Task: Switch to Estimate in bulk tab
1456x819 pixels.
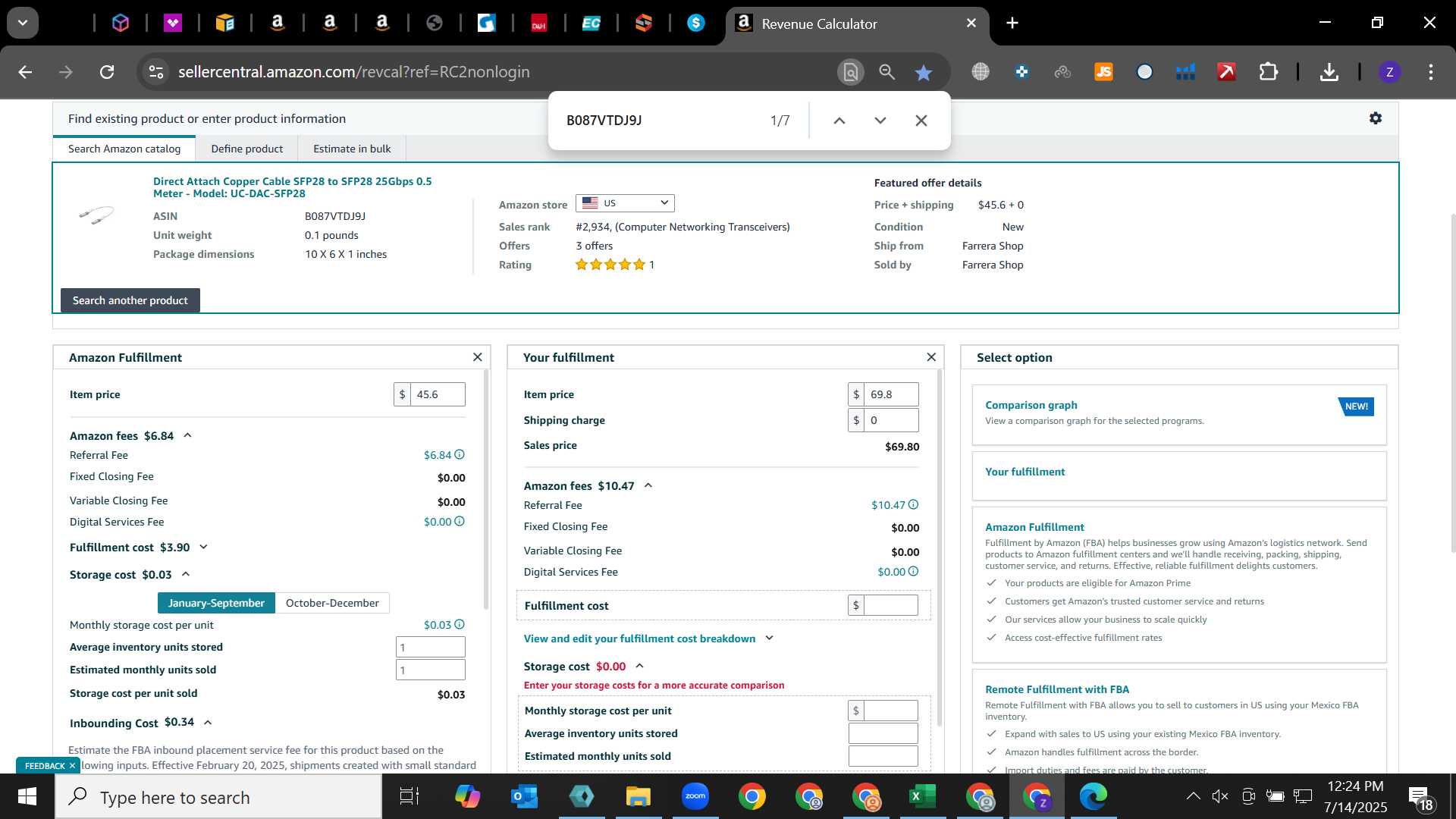Action: (x=352, y=149)
